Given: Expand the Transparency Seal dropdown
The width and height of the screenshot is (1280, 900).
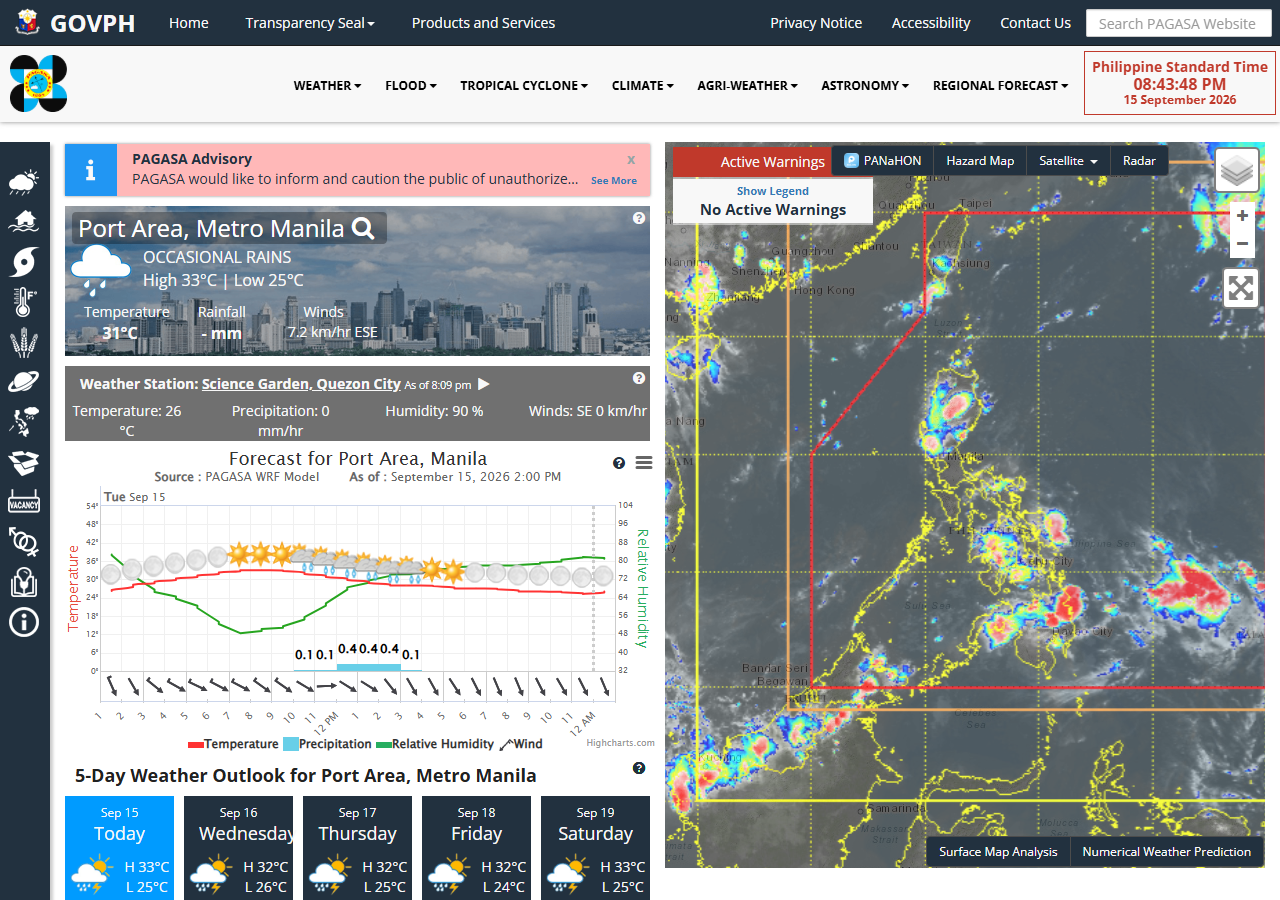Looking at the screenshot, I should (310, 23).
